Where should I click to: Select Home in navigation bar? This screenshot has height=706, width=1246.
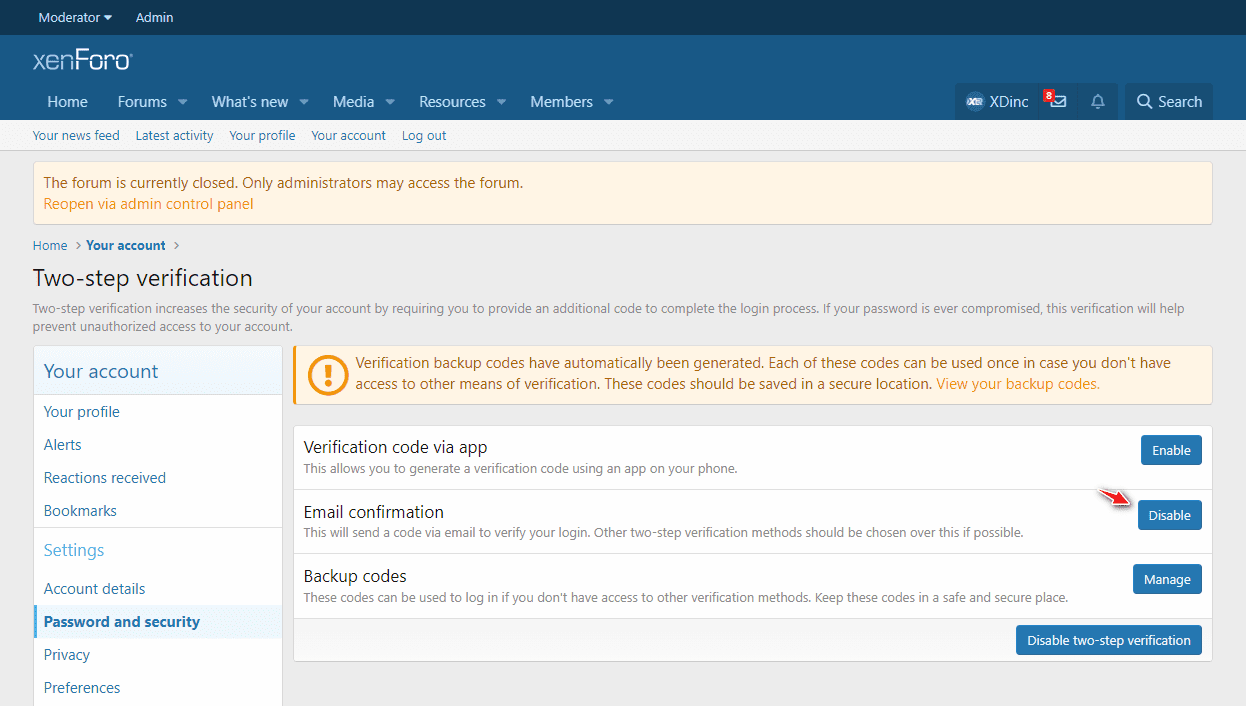coord(67,102)
